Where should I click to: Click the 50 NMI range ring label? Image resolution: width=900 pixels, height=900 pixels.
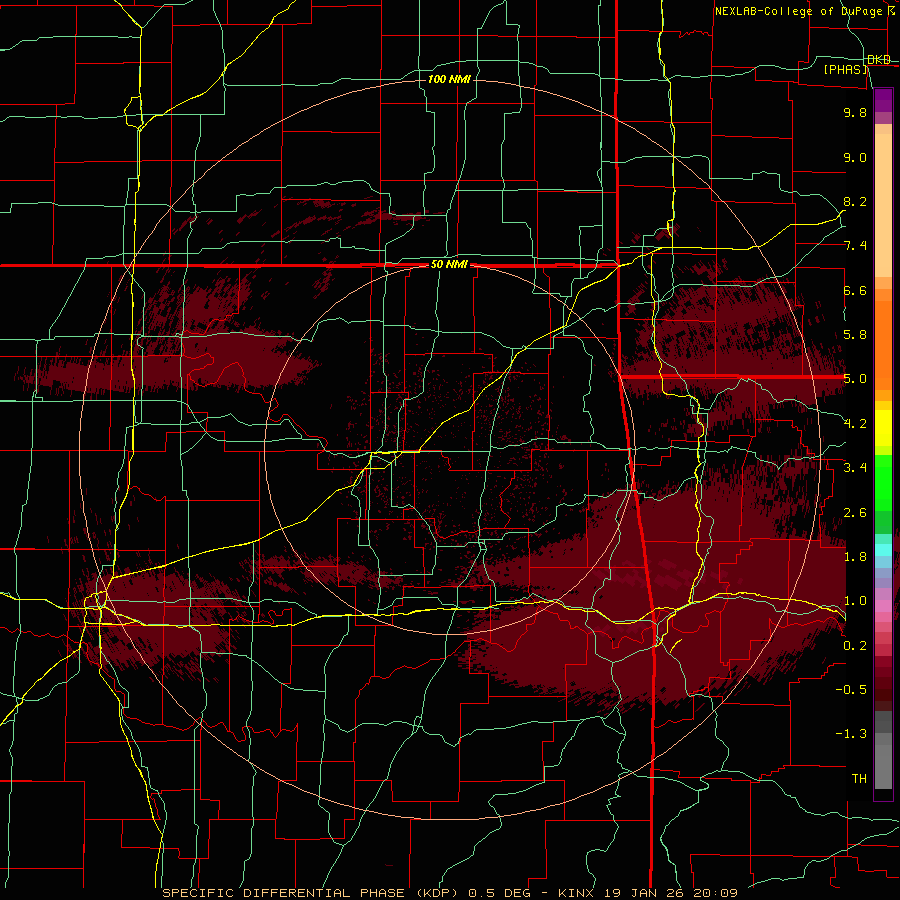click(x=449, y=264)
